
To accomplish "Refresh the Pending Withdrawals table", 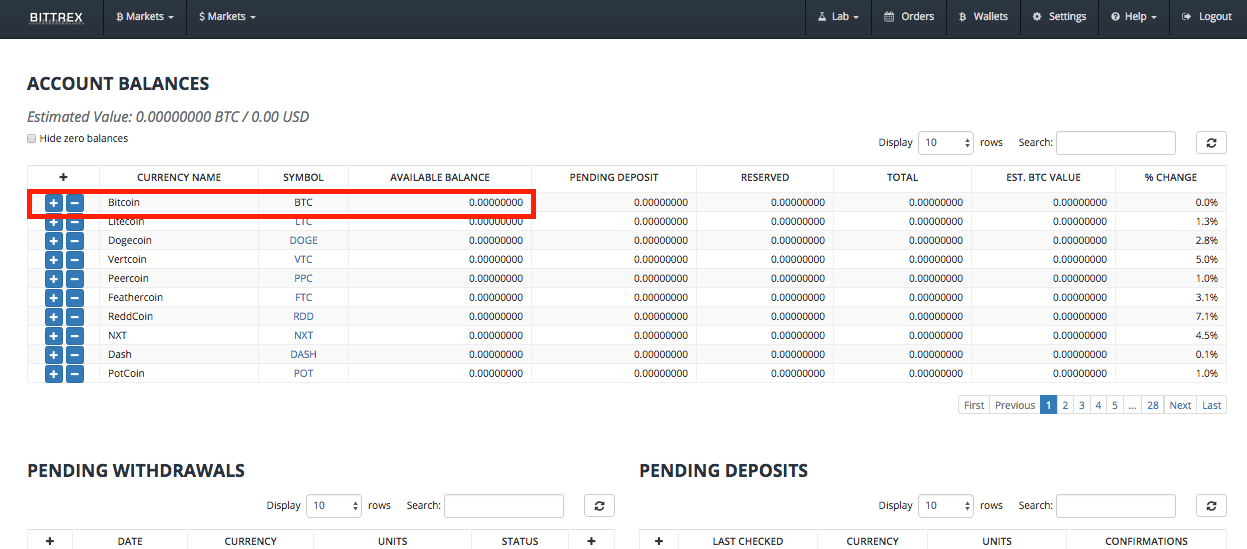I will (599, 506).
